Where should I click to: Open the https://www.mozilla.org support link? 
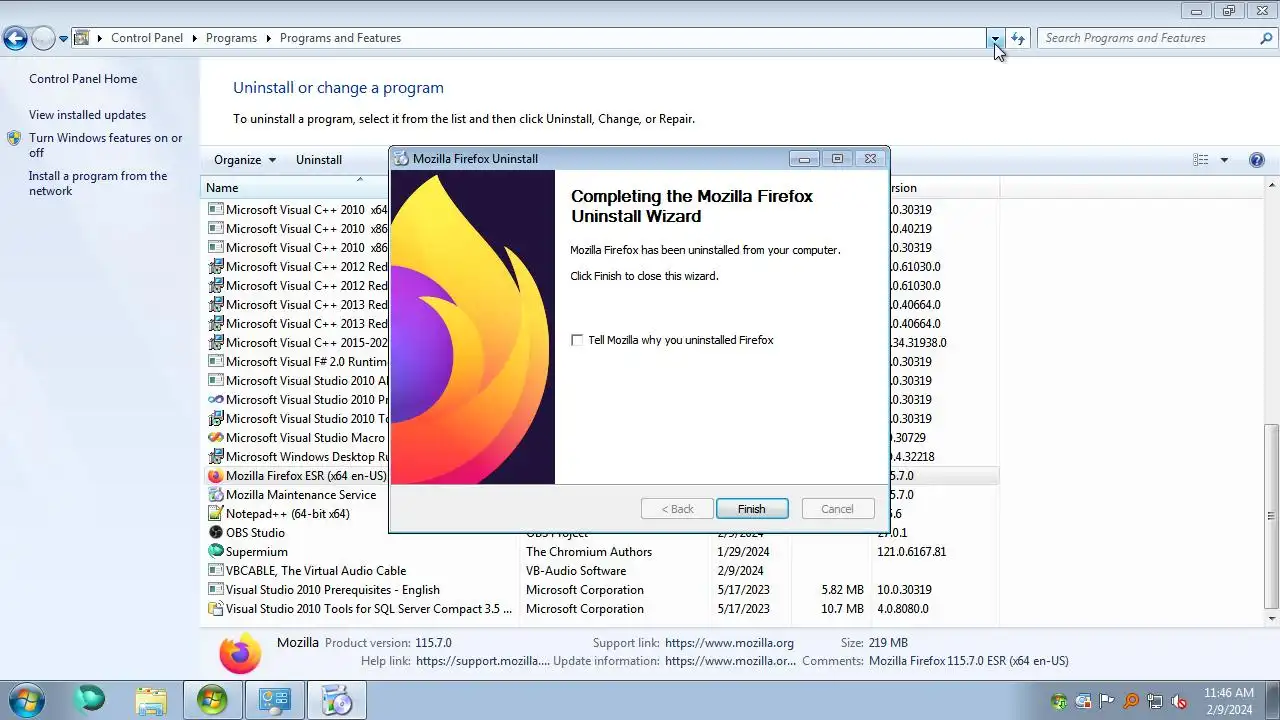coord(729,643)
